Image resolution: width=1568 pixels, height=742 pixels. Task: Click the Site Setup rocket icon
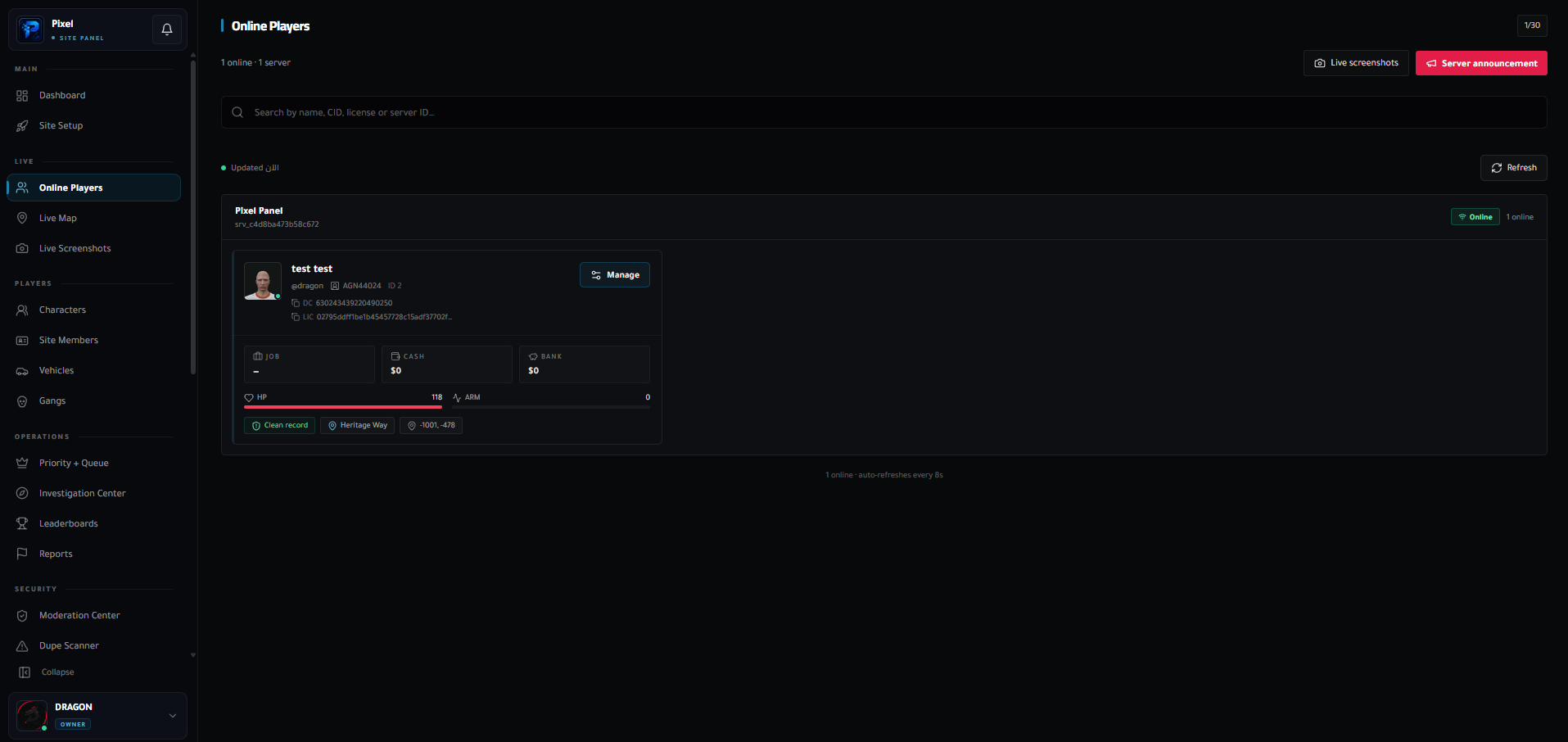(x=22, y=126)
